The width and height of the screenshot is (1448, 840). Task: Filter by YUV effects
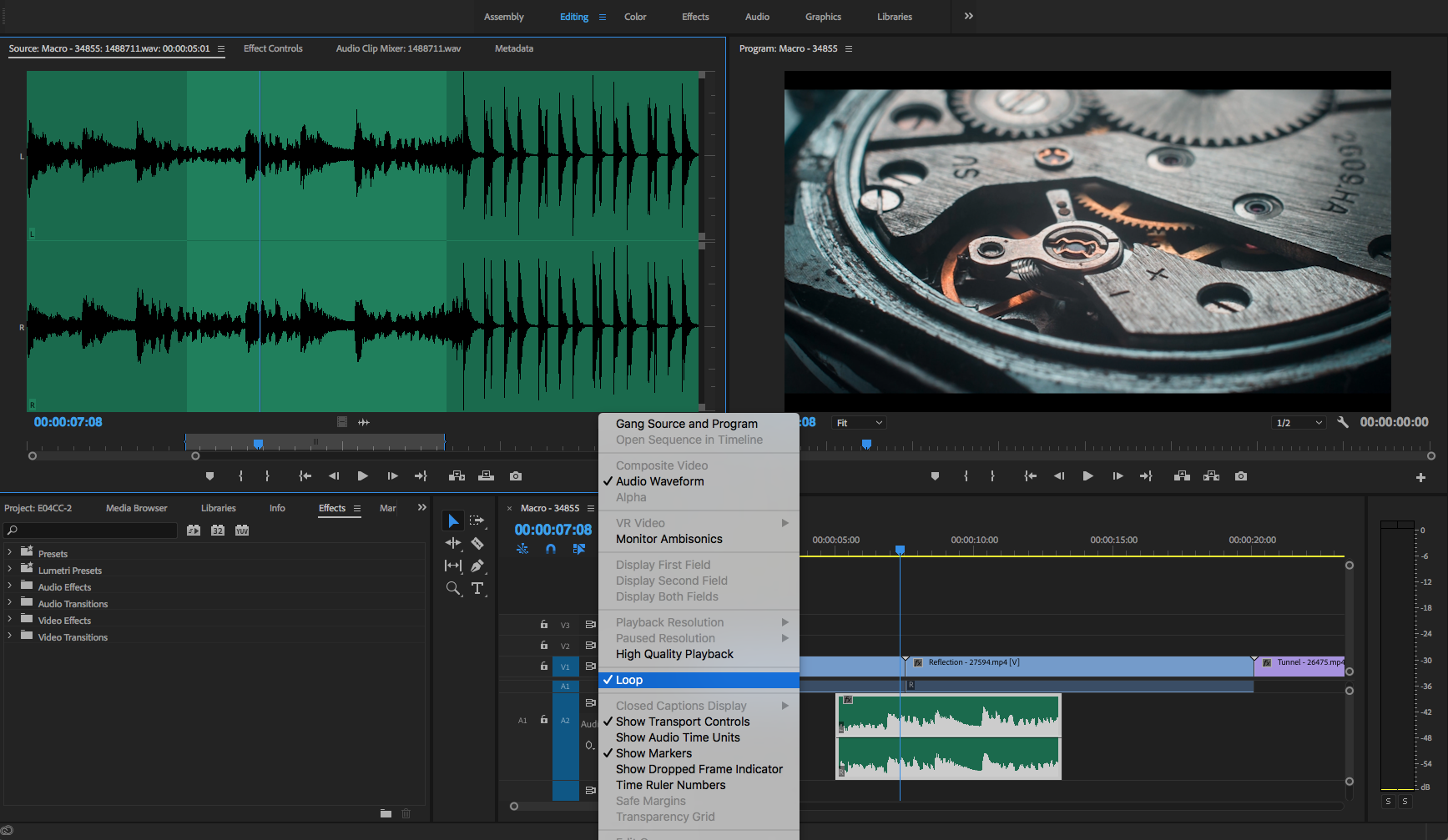242,531
